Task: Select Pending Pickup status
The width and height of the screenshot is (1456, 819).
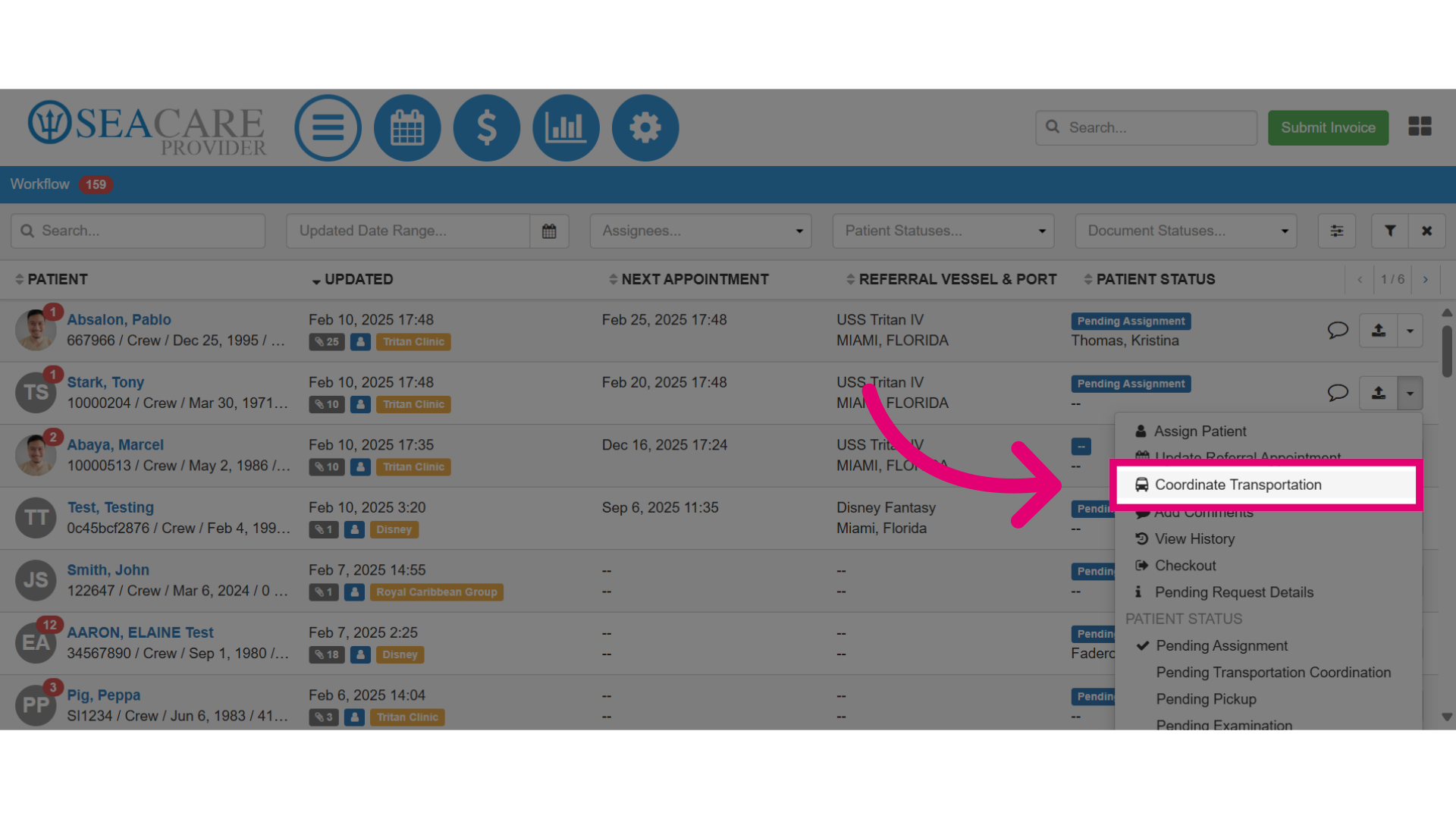Action: click(1206, 699)
